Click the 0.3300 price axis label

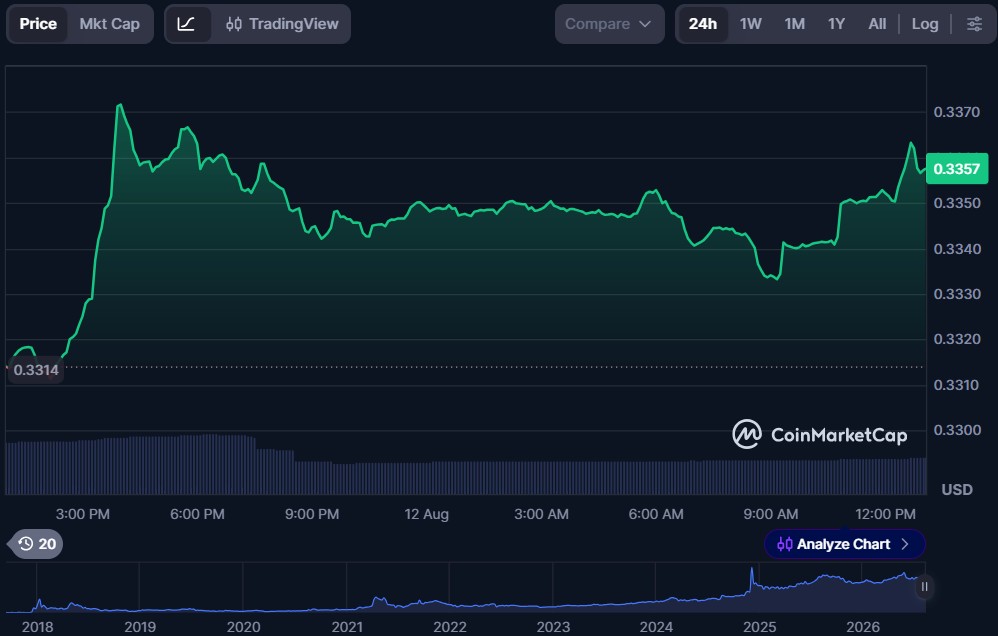[957, 430]
